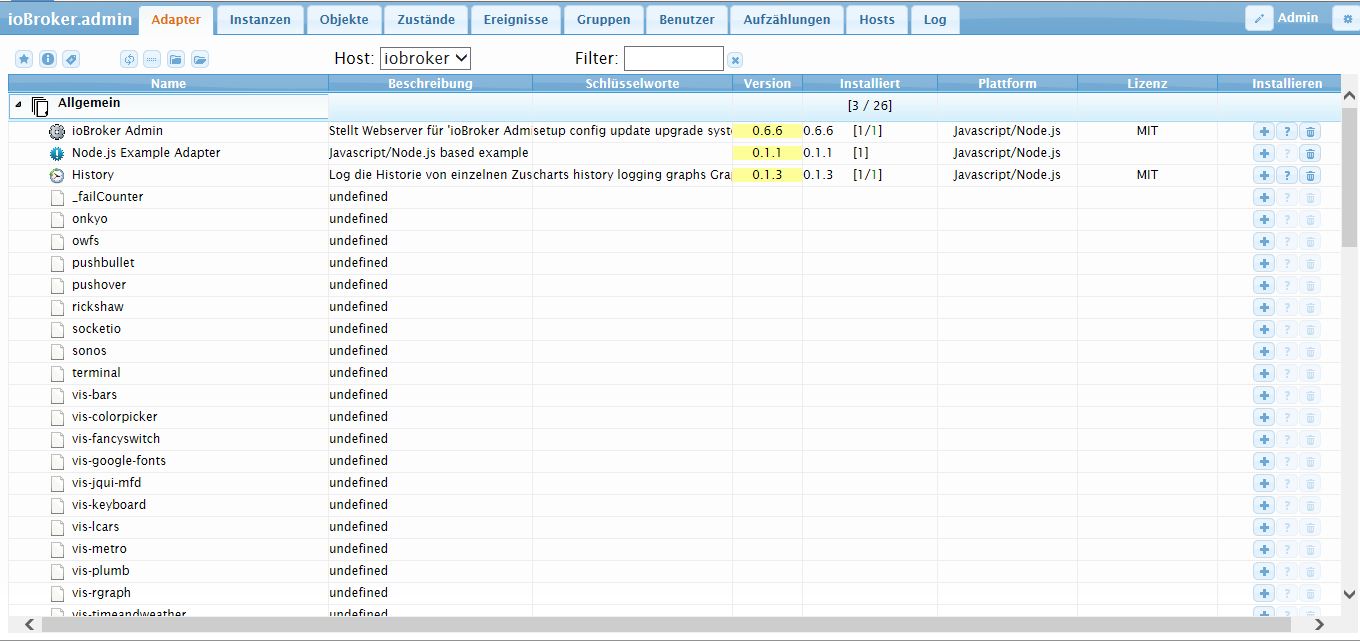Focus the Filter text field
1360x641 pixels.
[x=673, y=59]
